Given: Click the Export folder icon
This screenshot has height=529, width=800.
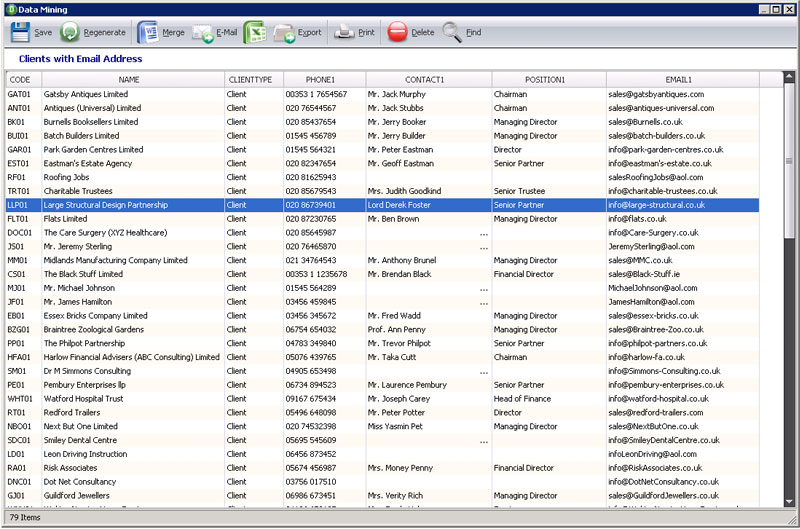Looking at the screenshot, I should (284, 34).
